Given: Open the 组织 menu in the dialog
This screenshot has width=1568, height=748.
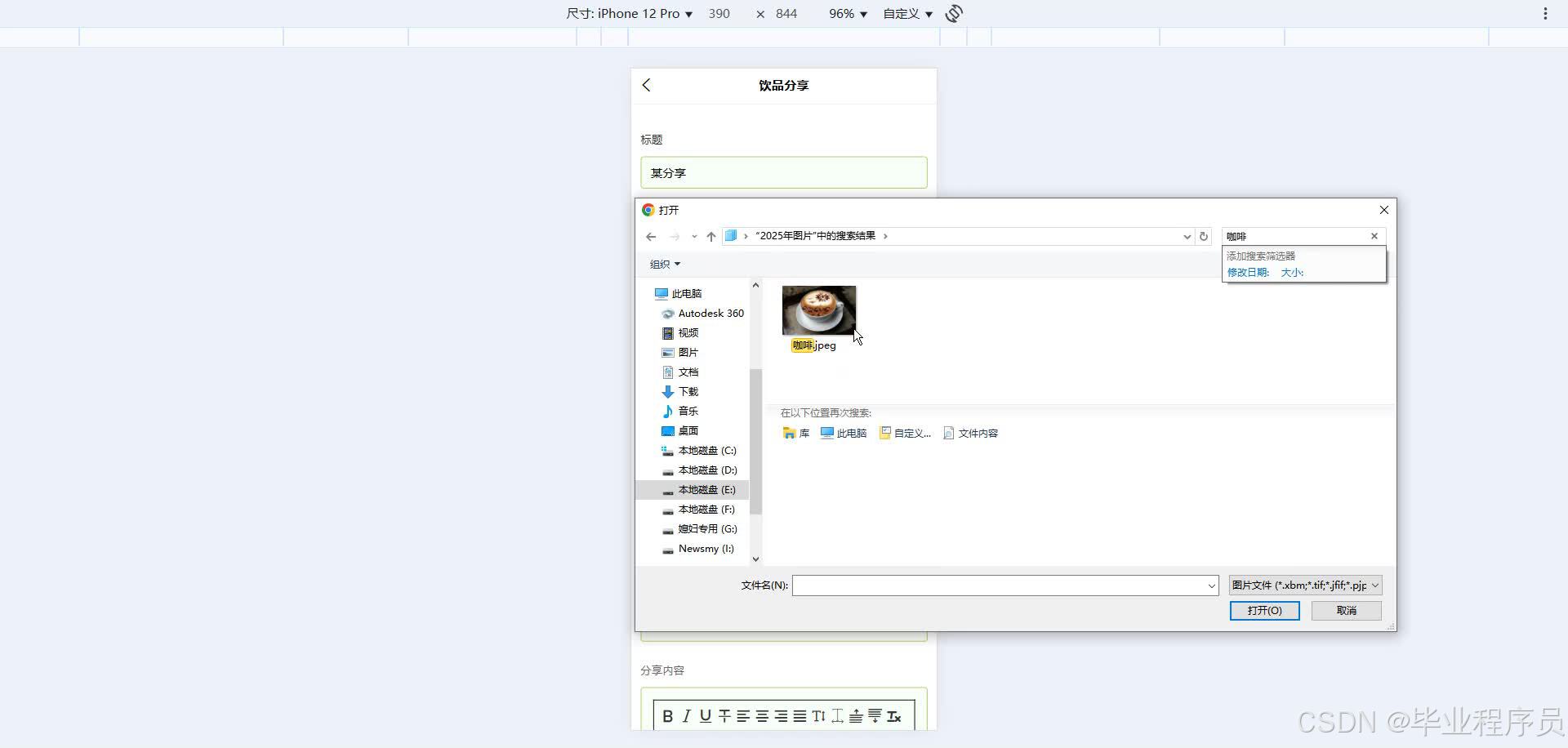Looking at the screenshot, I should tap(664, 264).
